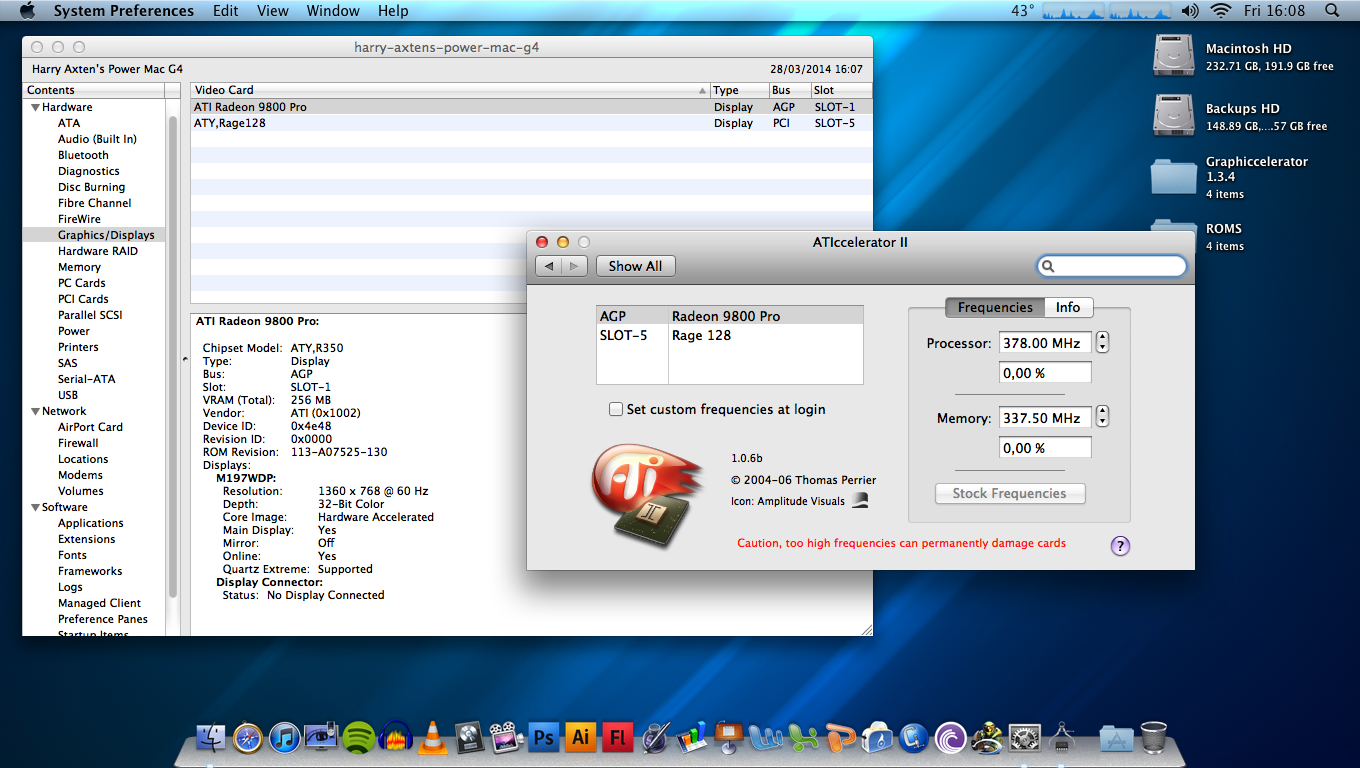
Task: Sort by the Video Card column header
Action: (450, 90)
